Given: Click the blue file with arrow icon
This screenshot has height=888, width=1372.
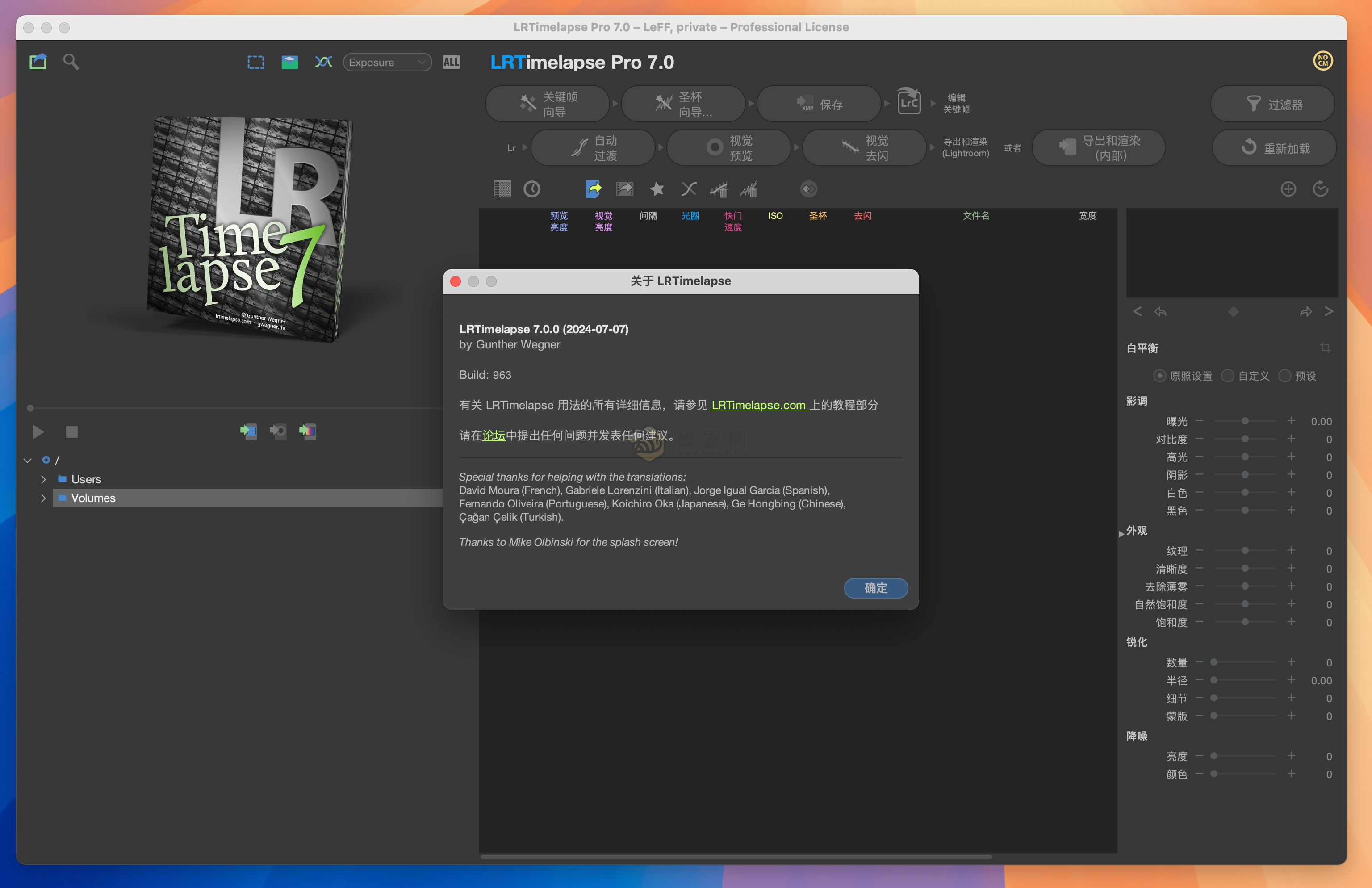Looking at the screenshot, I should tap(593, 189).
